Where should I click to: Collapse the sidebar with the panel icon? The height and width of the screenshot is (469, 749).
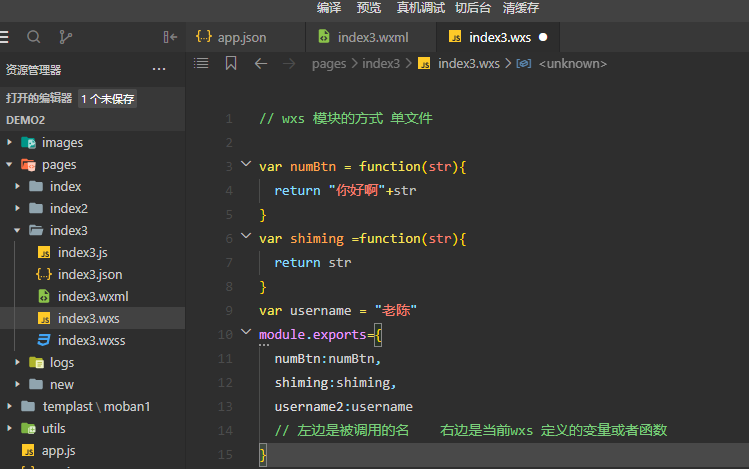pyautogui.click(x=170, y=37)
